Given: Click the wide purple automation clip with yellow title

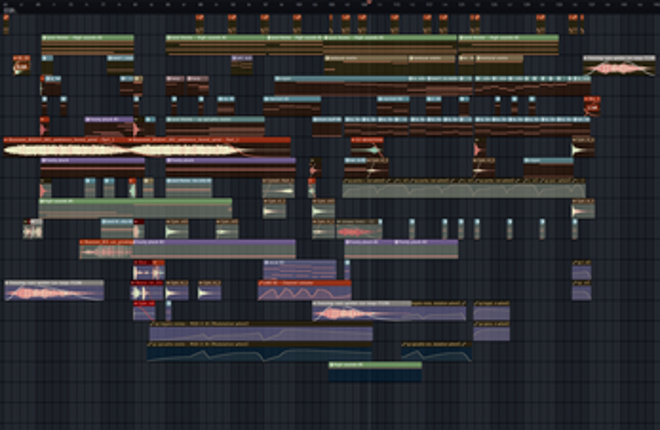Looking at the screenshot, I should coord(260,331).
